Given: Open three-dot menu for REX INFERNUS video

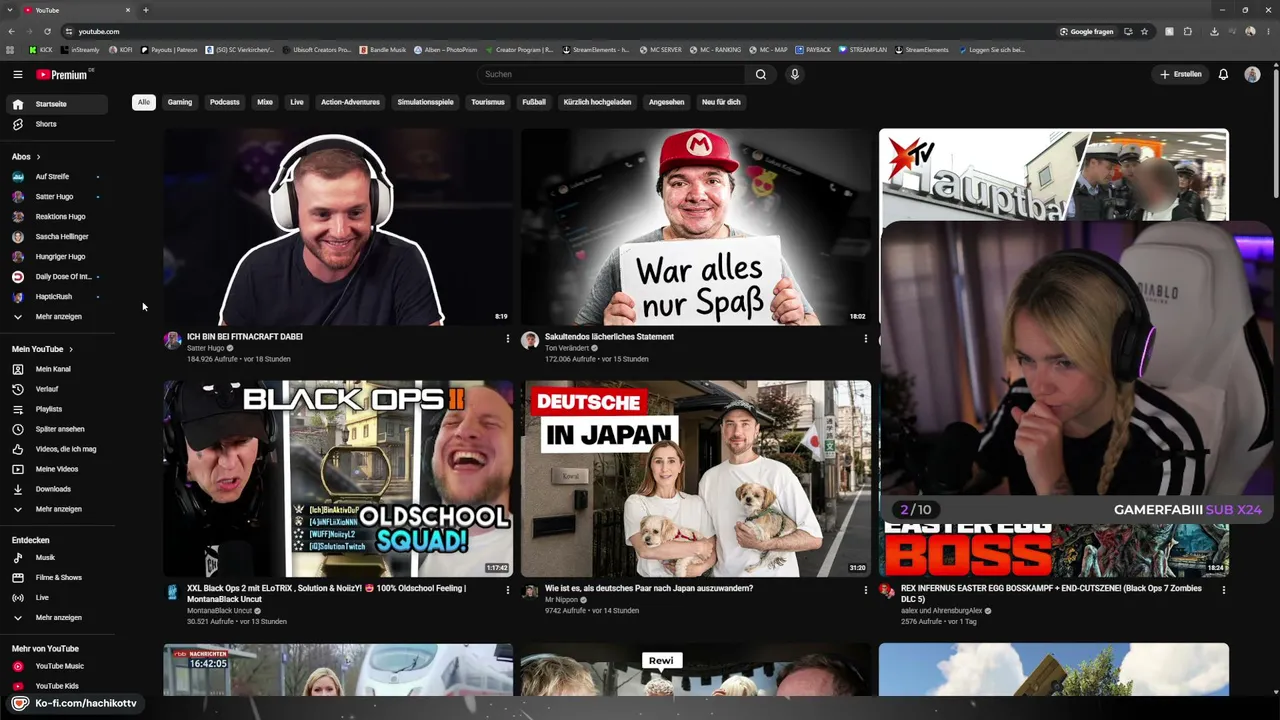Looking at the screenshot, I should pos(1224,590).
